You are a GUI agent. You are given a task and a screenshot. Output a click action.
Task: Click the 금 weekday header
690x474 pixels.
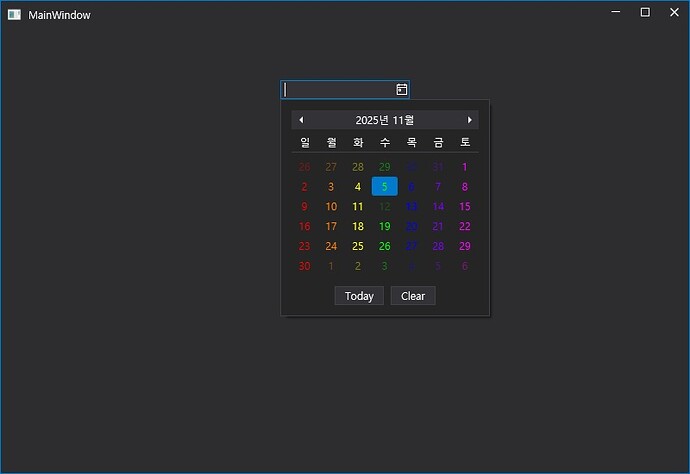[x=438, y=142]
